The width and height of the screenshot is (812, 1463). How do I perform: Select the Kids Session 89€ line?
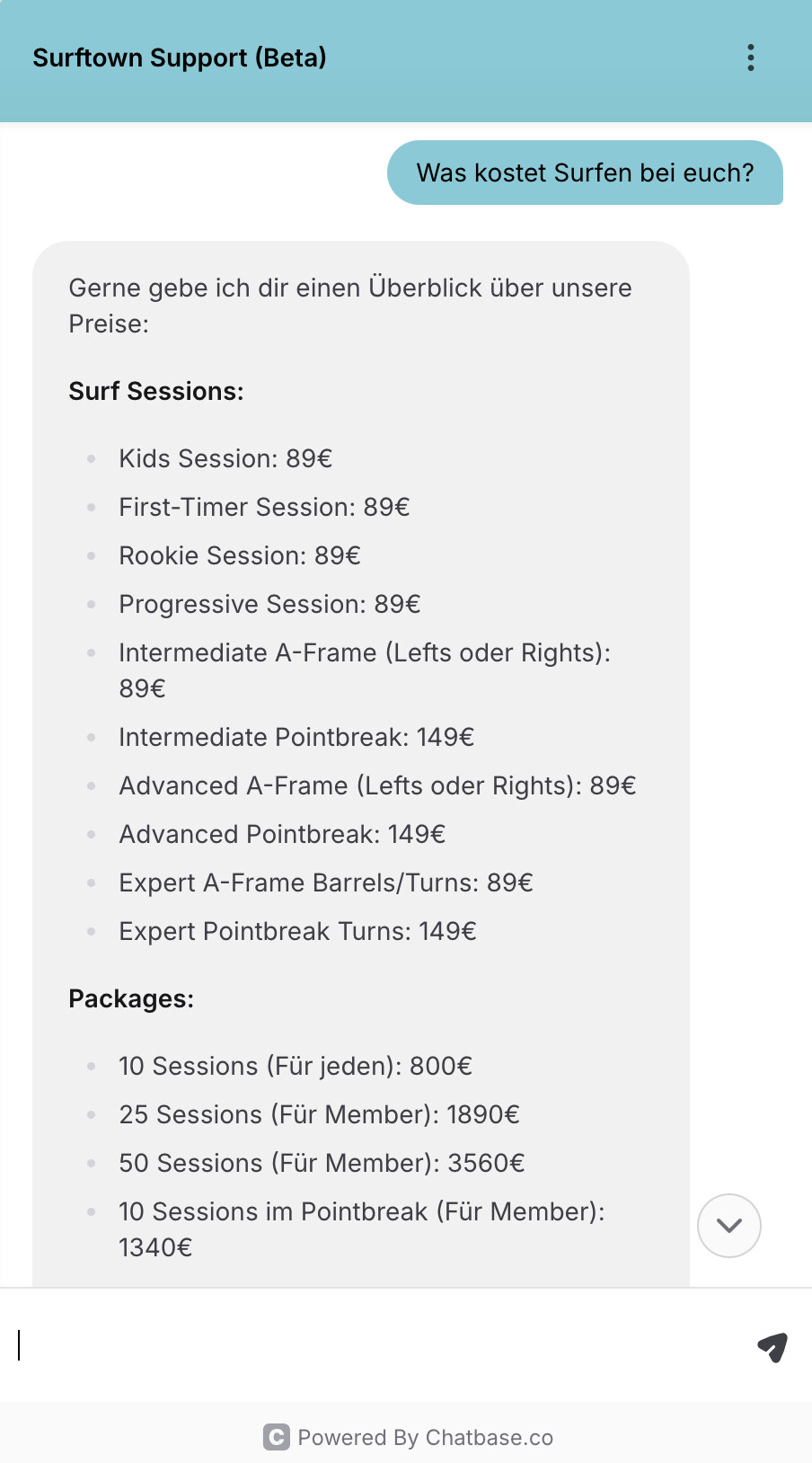pyautogui.click(x=225, y=458)
